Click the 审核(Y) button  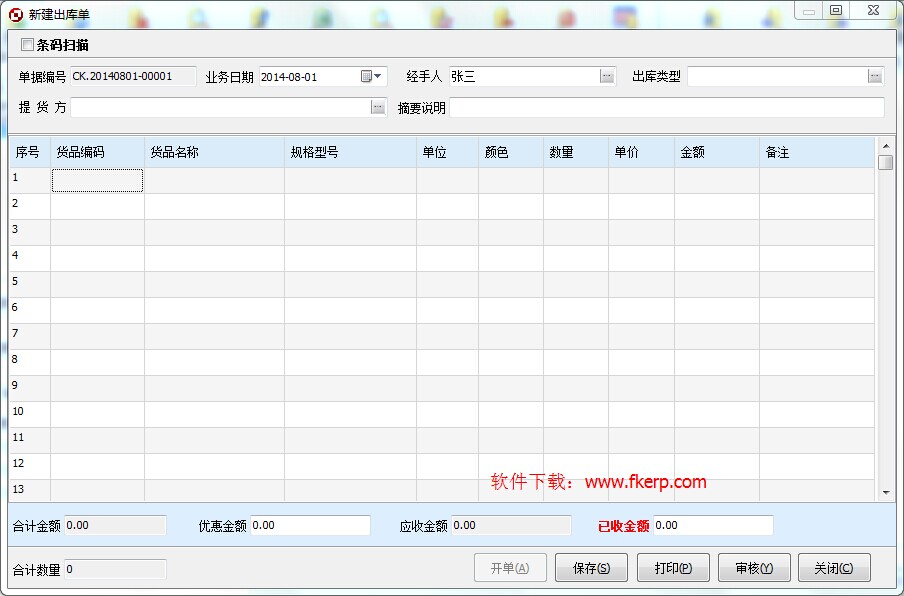point(754,568)
